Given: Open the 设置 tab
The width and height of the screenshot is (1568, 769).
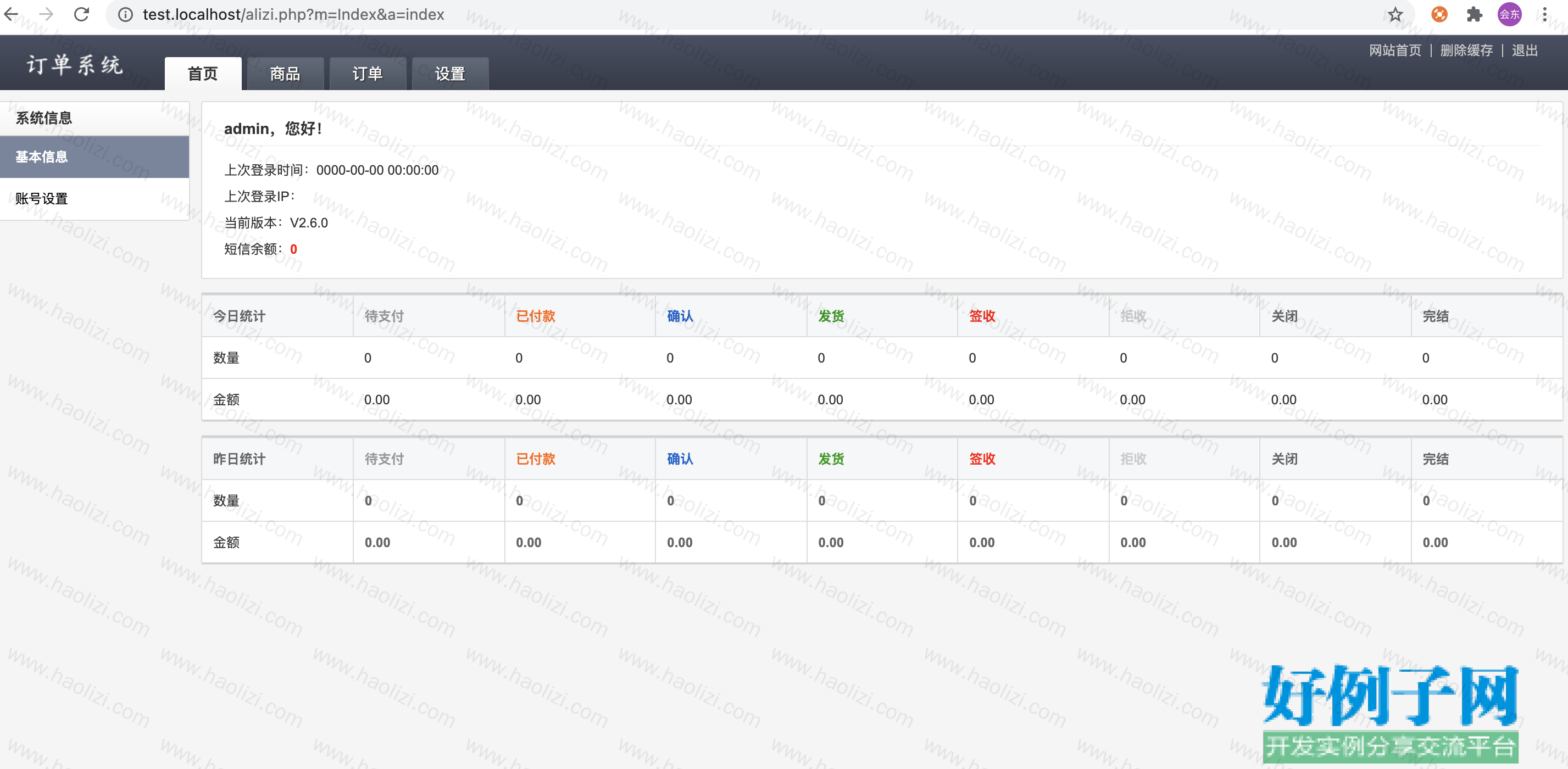Looking at the screenshot, I should pyautogui.click(x=450, y=74).
